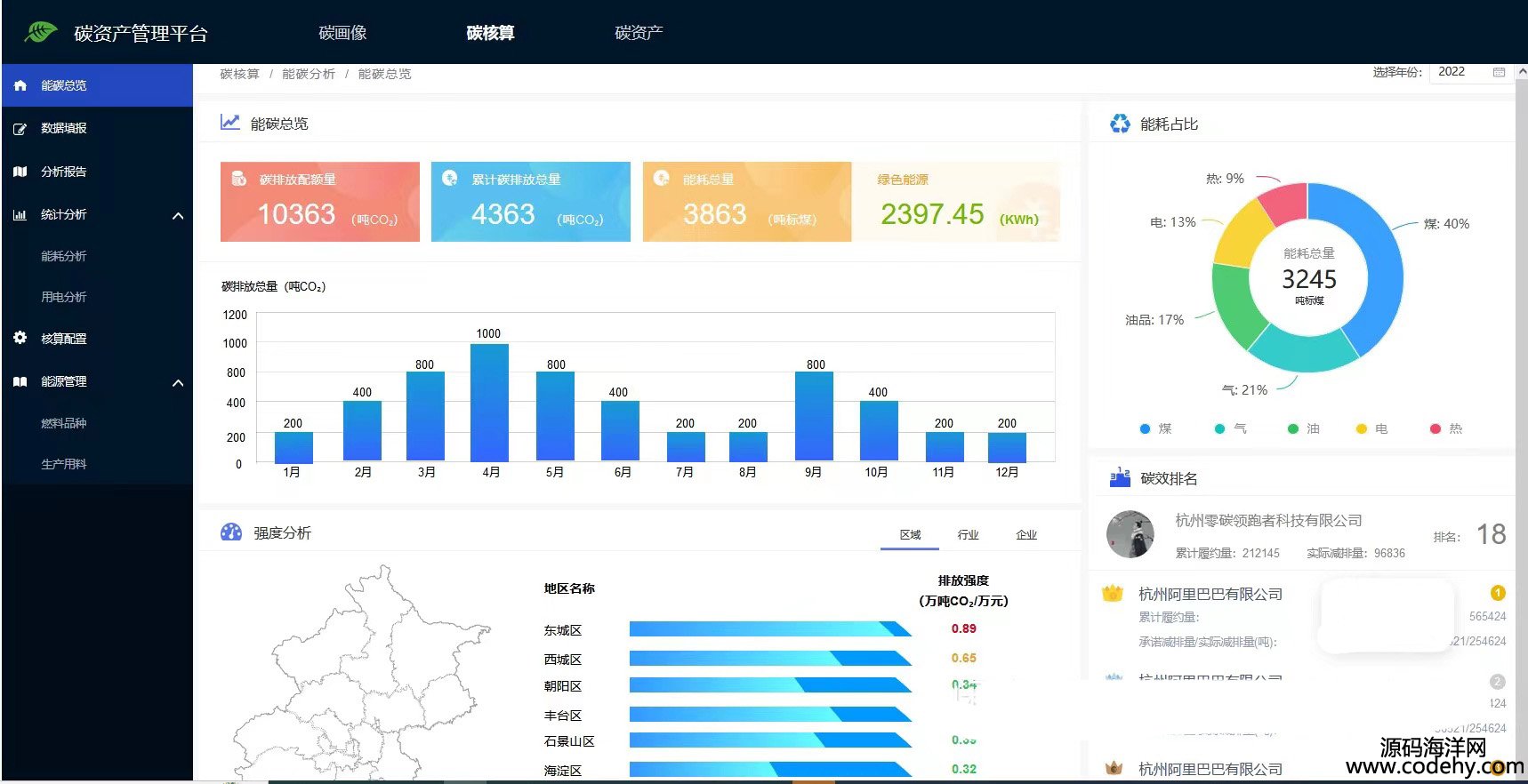Open the 选择年份 year picker showing 2022
The width and height of the screenshot is (1528, 784).
[1471, 72]
